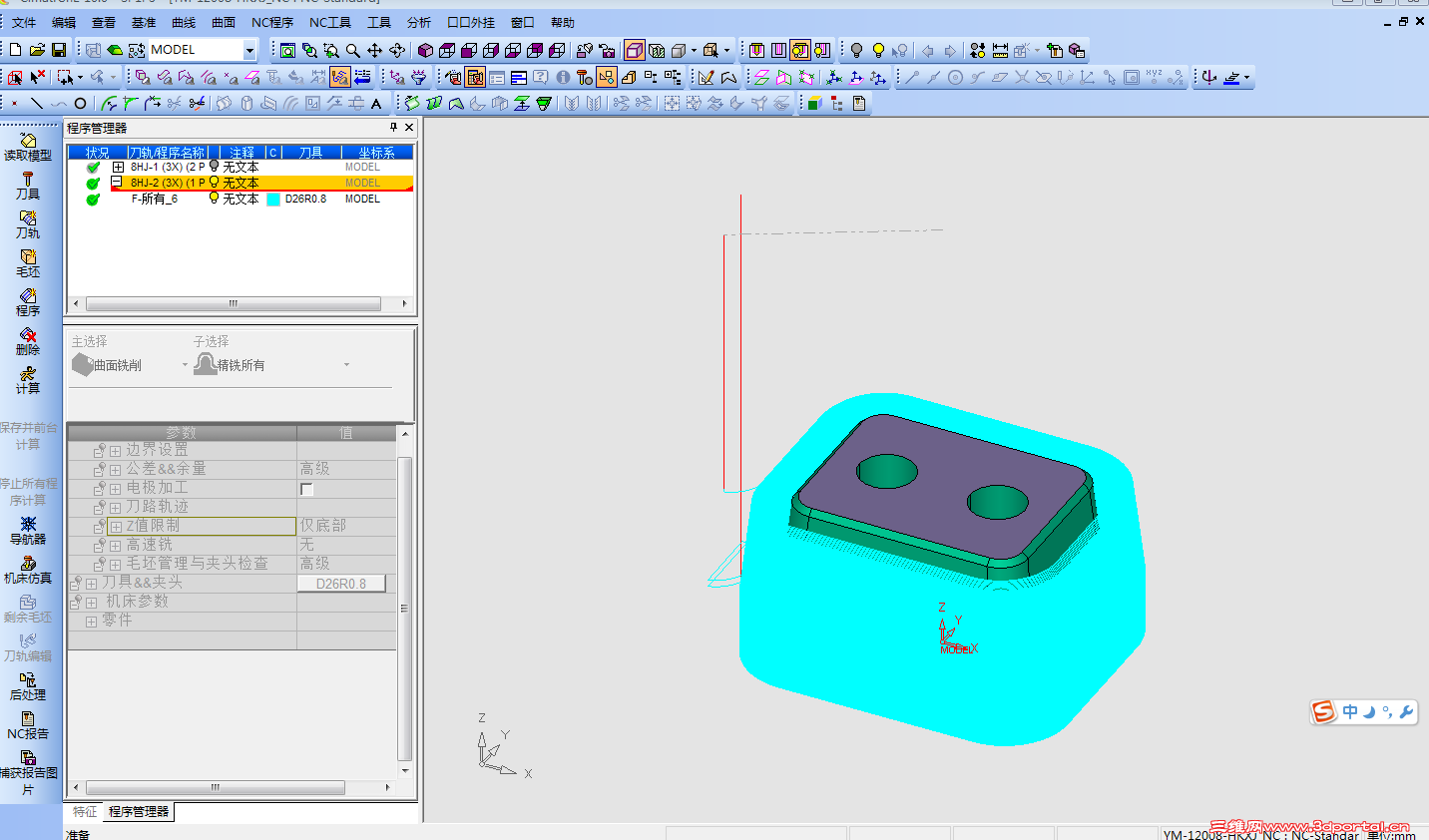This screenshot has height=840, width=1429.
Task: Click the new file toolbar icon
Action: 15,50
